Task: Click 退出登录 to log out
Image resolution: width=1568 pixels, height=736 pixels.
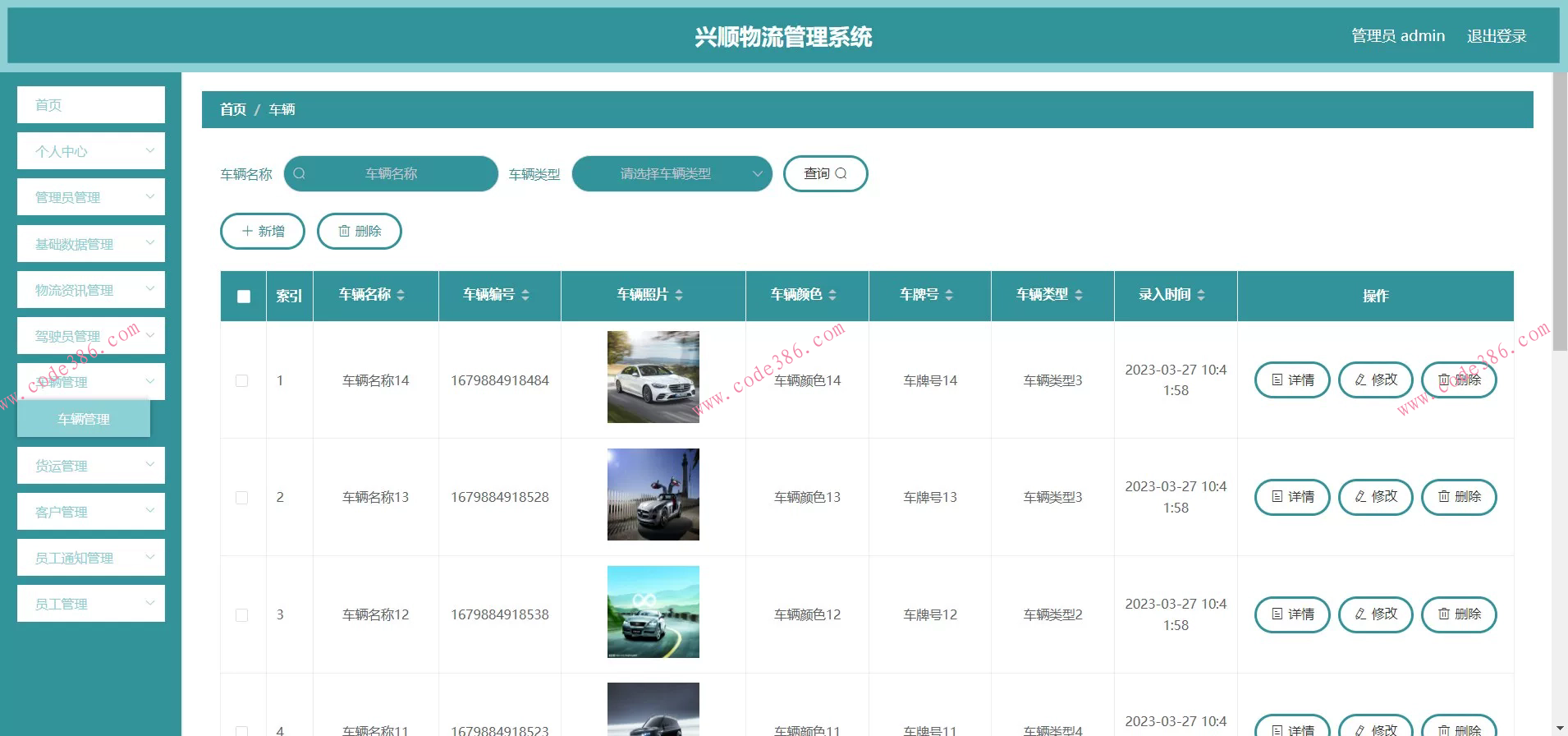Action: 1497,36
